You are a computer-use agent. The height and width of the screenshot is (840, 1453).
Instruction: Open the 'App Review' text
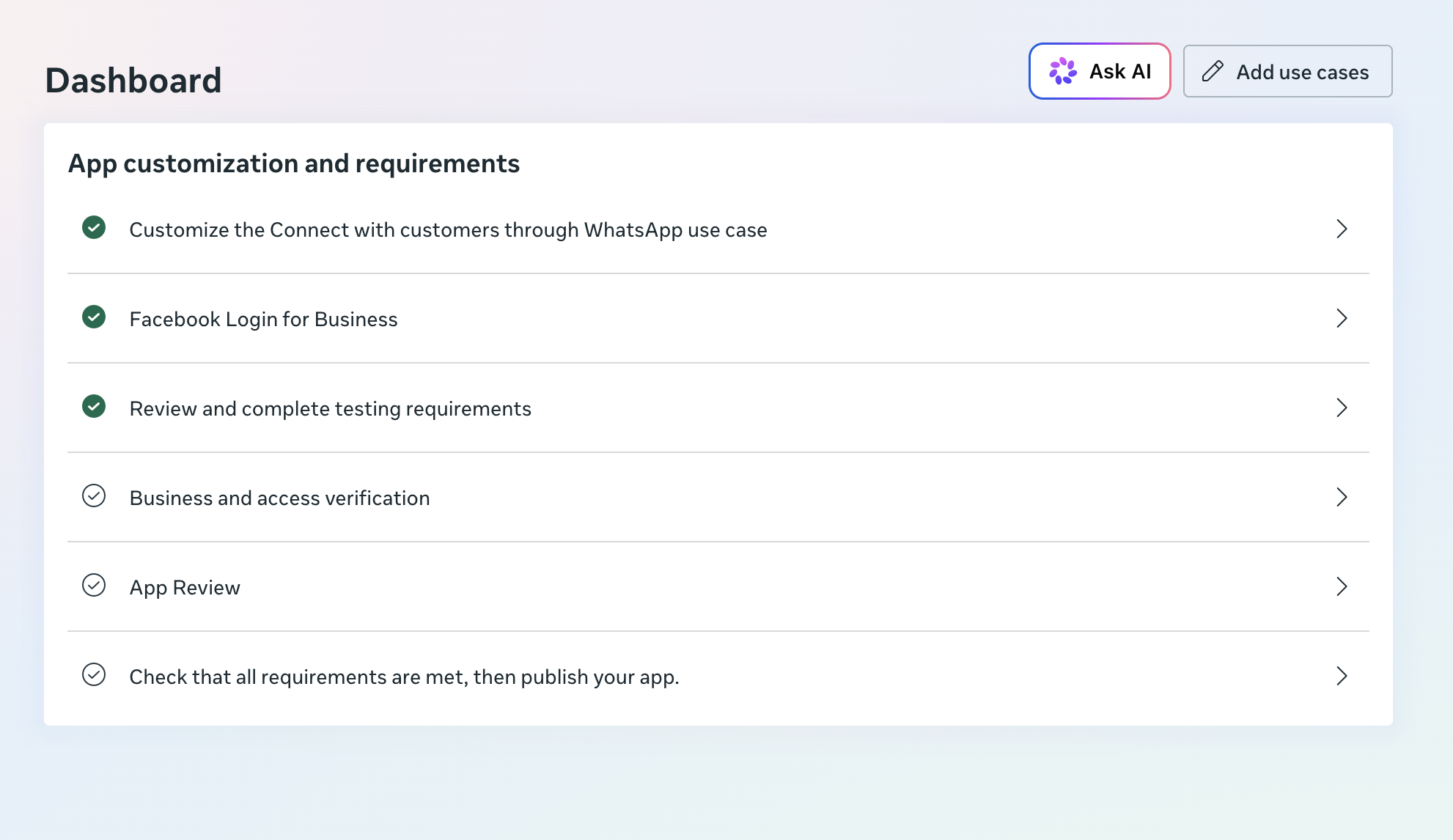coord(185,588)
